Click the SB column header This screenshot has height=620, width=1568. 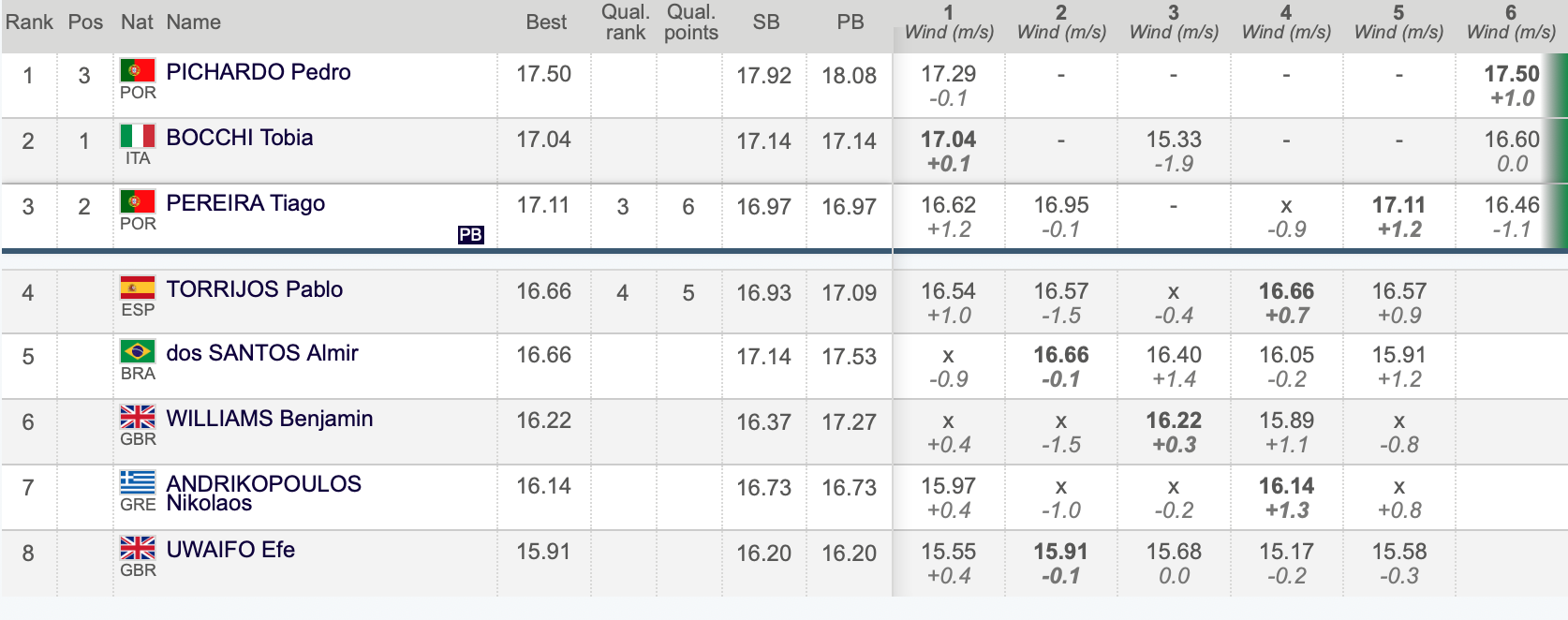click(766, 22)
